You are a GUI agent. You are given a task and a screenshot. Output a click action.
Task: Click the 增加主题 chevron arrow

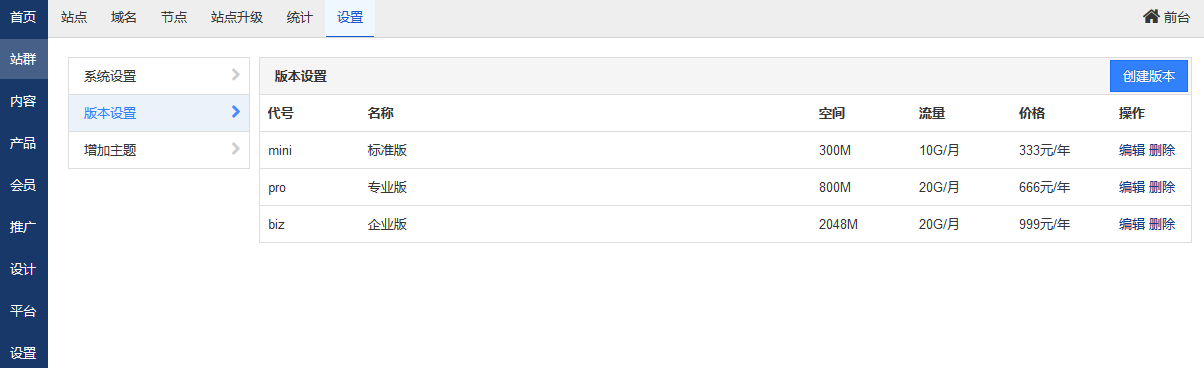[236, 149]
